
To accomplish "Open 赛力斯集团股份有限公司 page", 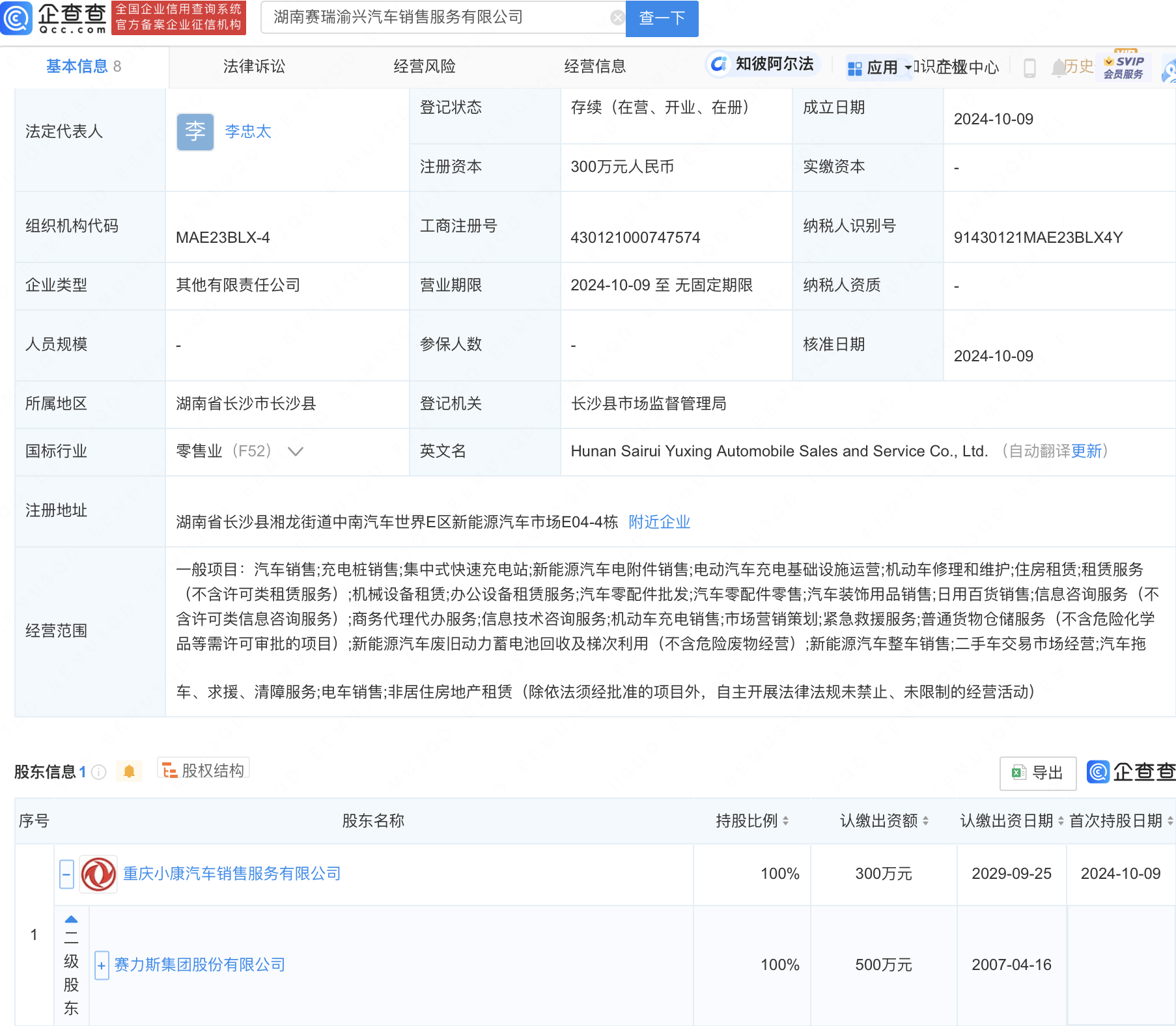I will [x=200, y=965].
